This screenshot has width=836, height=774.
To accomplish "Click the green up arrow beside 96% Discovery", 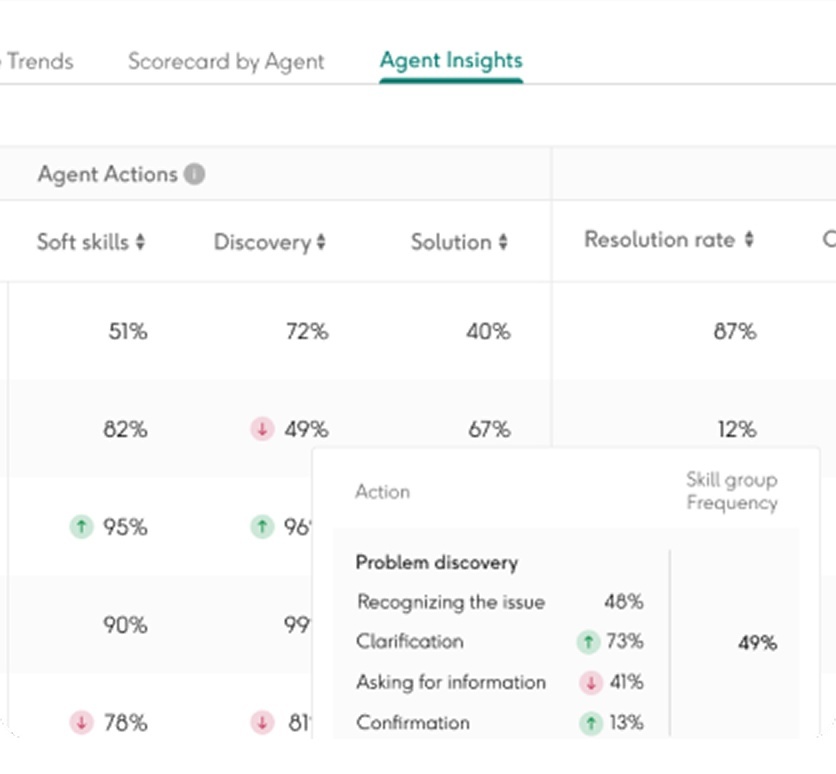I will [262, 527].
